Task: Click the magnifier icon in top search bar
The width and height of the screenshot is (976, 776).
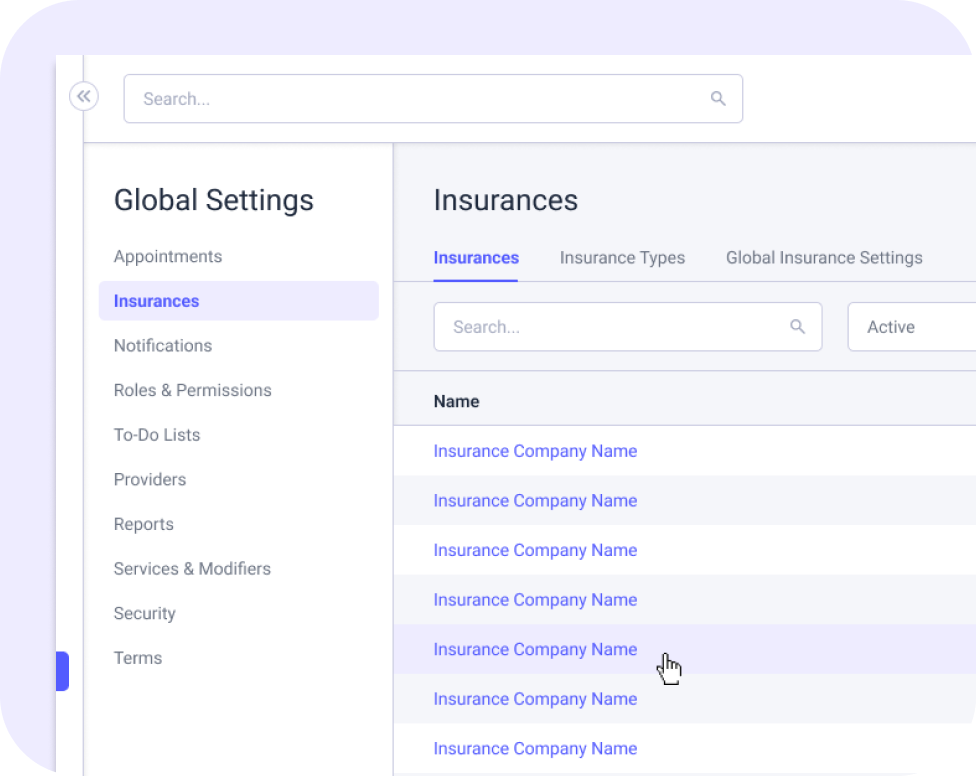Action: (x=717, y=98)
